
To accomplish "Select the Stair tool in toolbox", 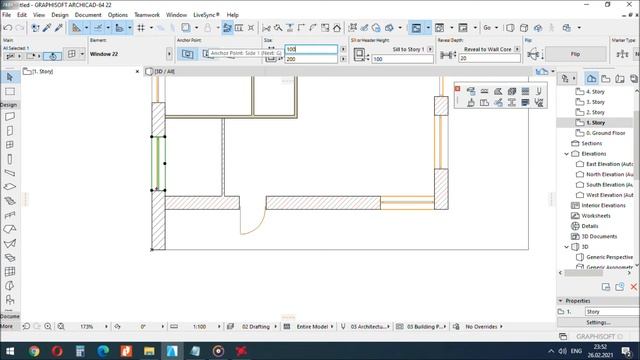I will 10,201.
